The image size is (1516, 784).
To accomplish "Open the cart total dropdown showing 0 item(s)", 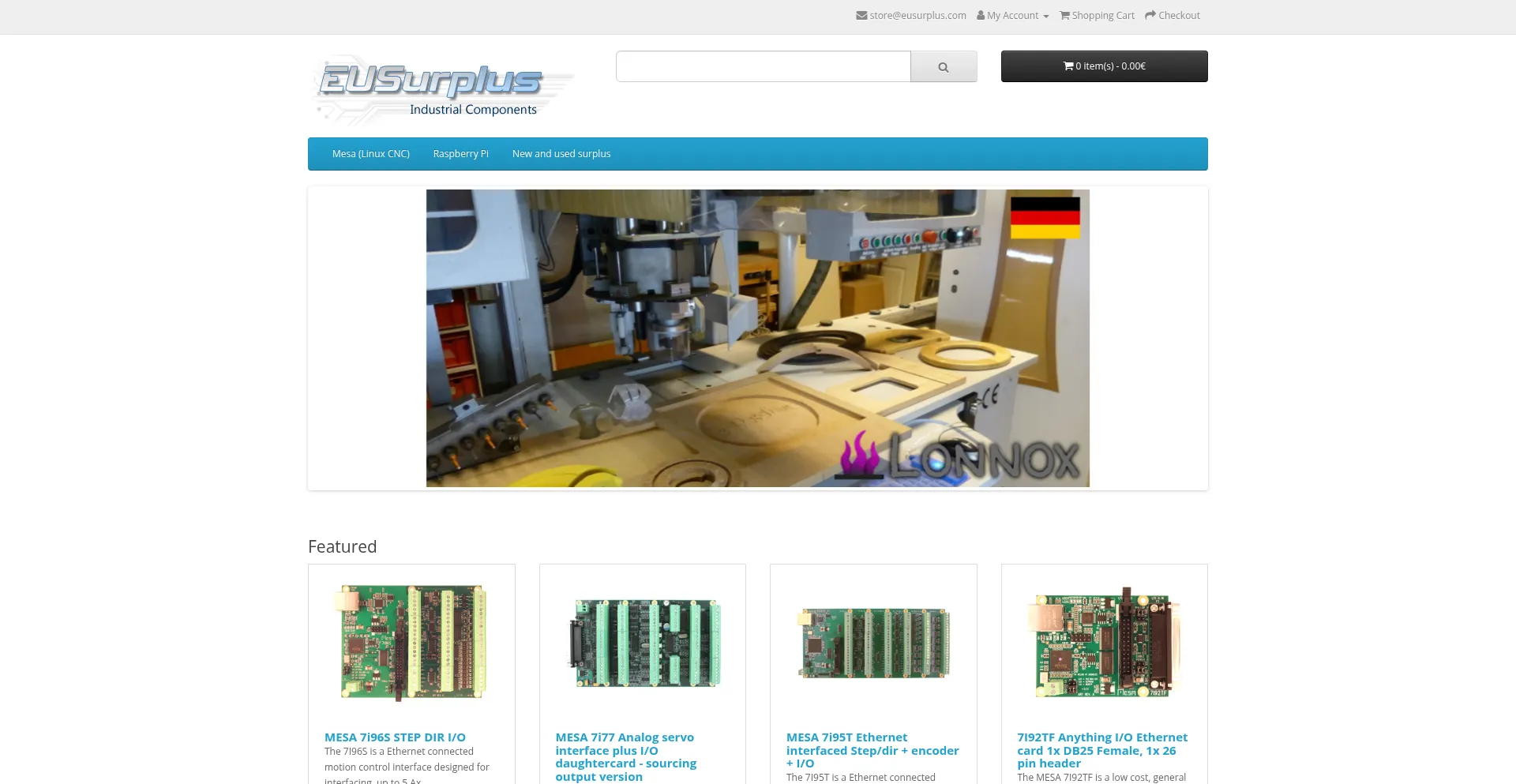I will [x=1104, y=66].
